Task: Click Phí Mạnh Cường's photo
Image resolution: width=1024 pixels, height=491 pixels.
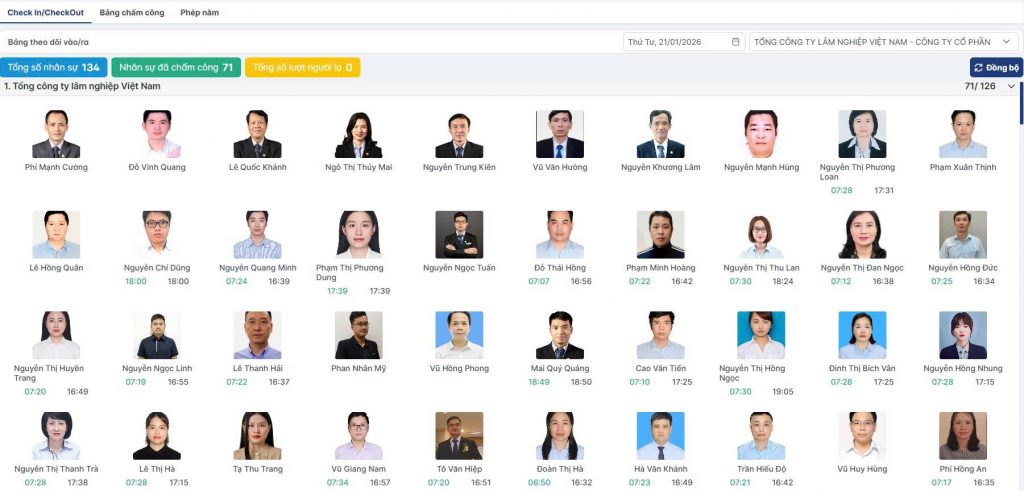Action: 56,134
